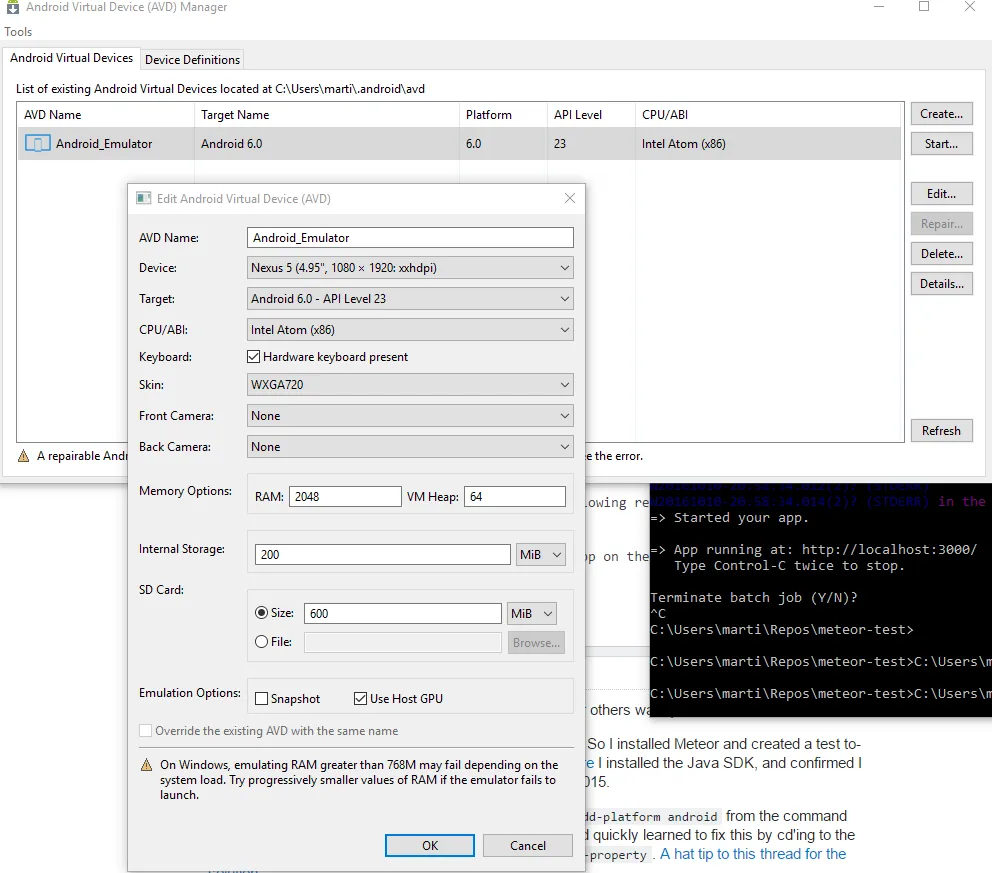Click the RAM warning triangle icon
This screenshot has height=873, width=992.
point(146,766)
